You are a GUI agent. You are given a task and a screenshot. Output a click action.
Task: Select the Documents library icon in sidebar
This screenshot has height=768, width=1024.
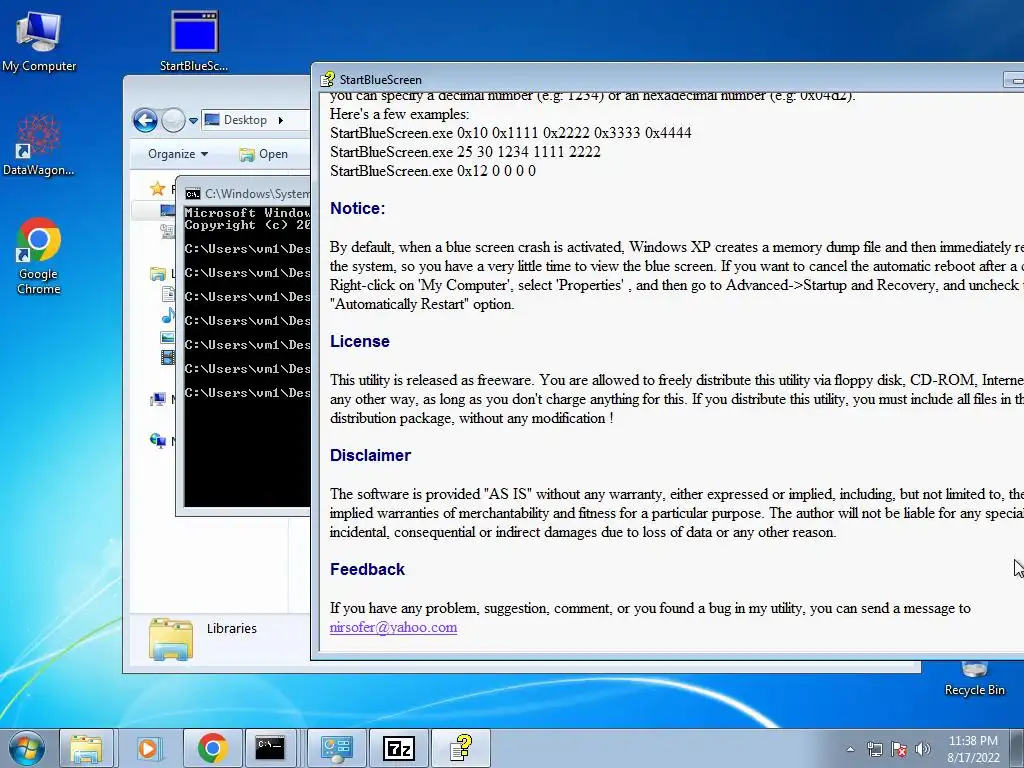pyautogui.click(x=168, y=294)
